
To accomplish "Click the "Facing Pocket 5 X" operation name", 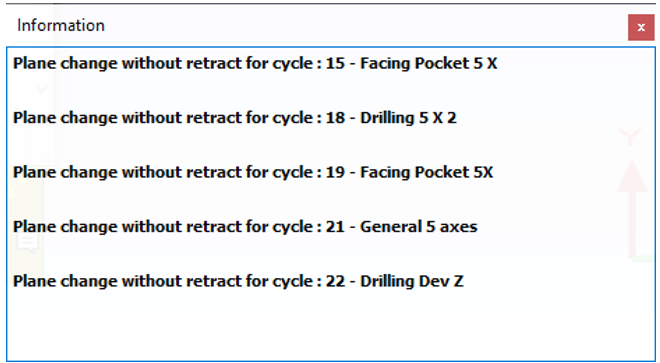I will tap(428, 63).
